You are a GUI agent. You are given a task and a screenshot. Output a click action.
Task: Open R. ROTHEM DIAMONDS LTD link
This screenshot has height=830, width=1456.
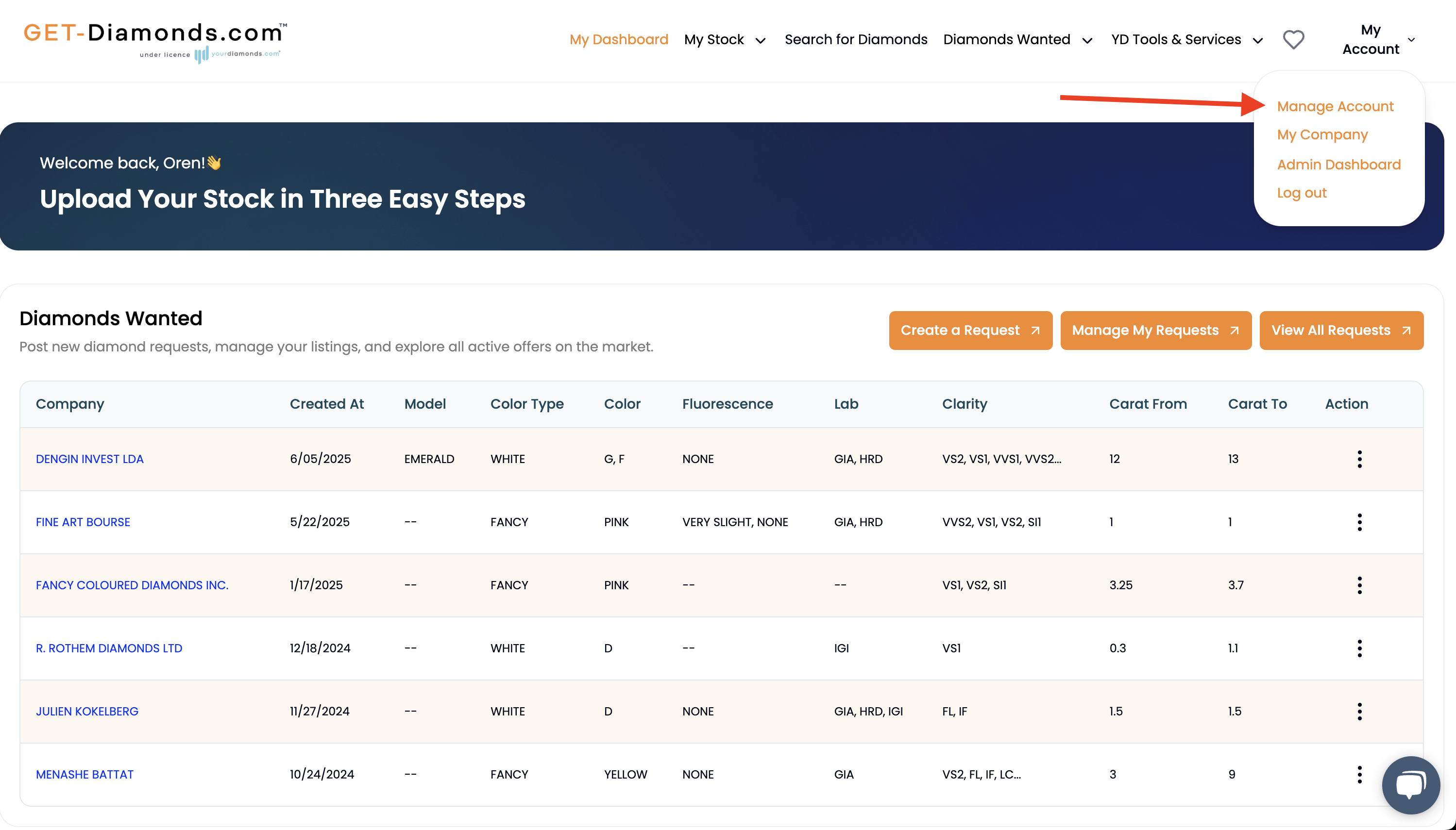[109, 648]
